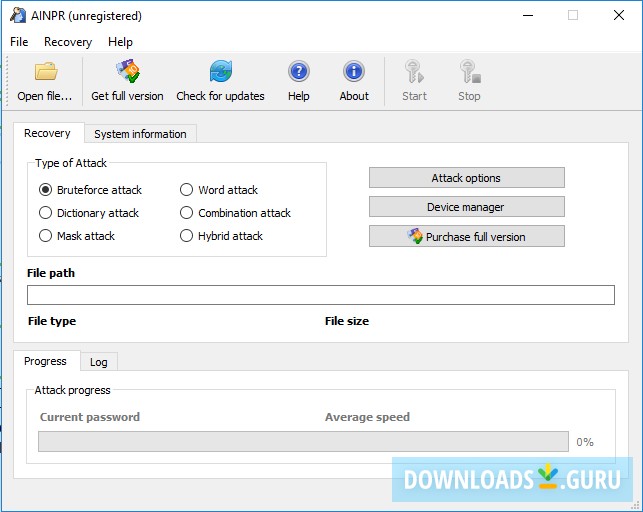643x512 pixels.
Task: Select Word attack option
Action: (186, 190)
